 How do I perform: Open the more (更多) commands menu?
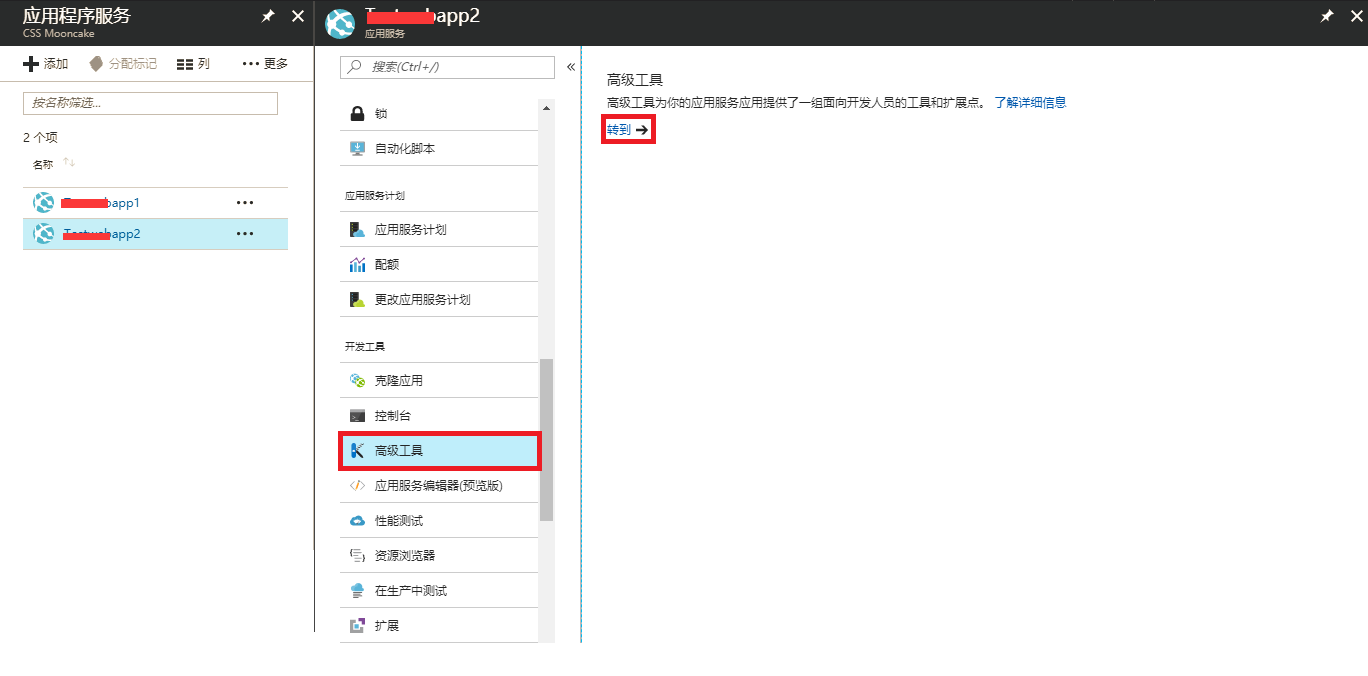[265, 64]
